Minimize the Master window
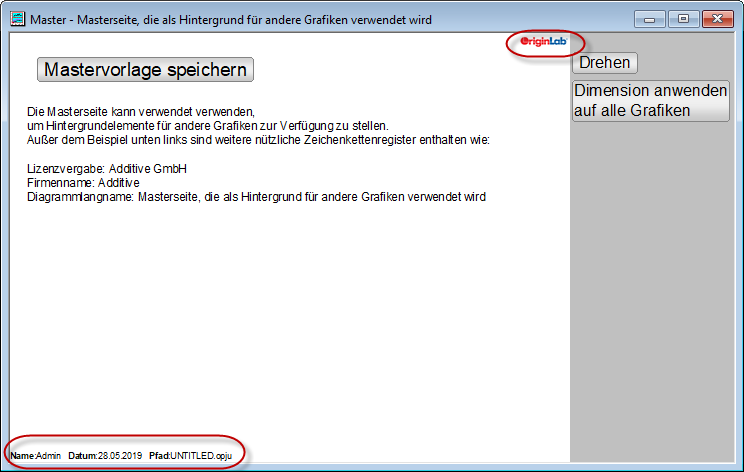 pos(650,19)
